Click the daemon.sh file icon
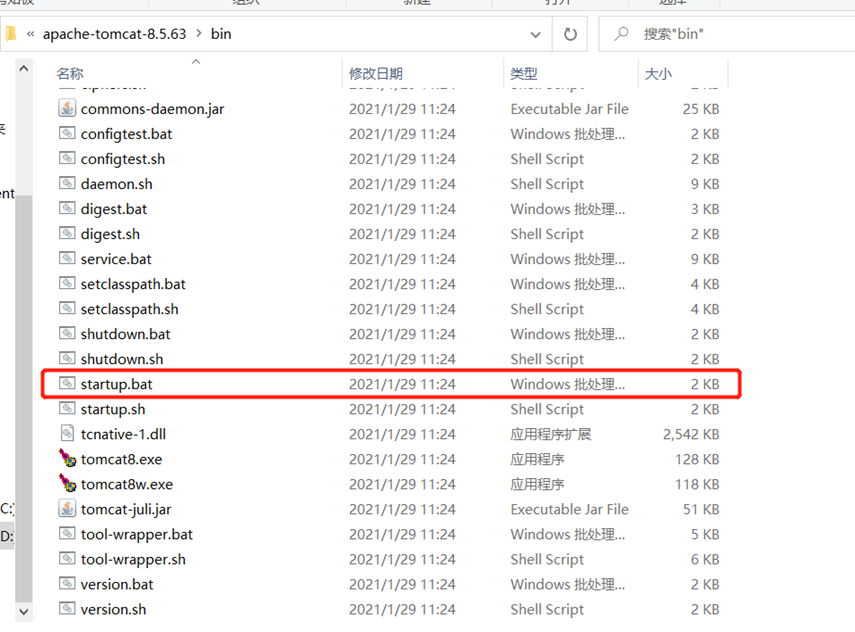 point(67,183)
